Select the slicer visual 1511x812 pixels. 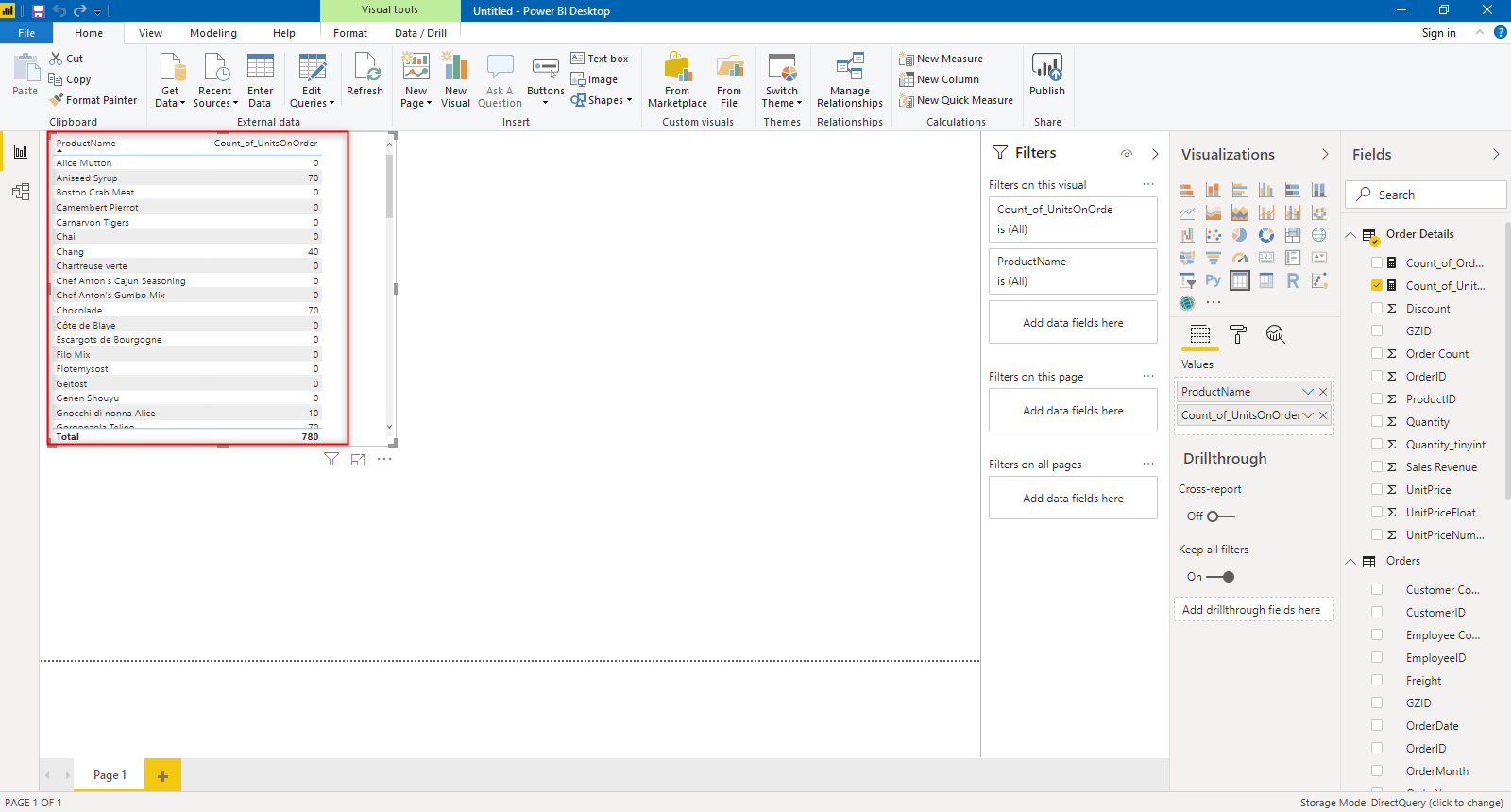coord(1187,280)
